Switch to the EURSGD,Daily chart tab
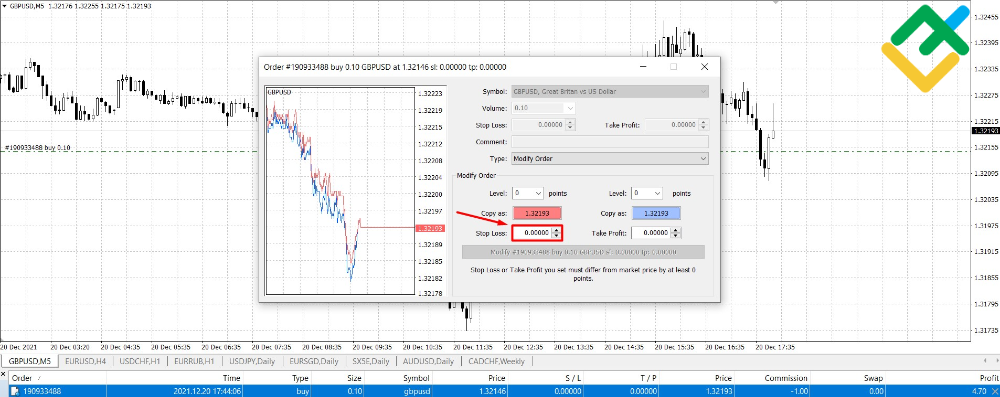1000x397 pixels. [314, 361]
